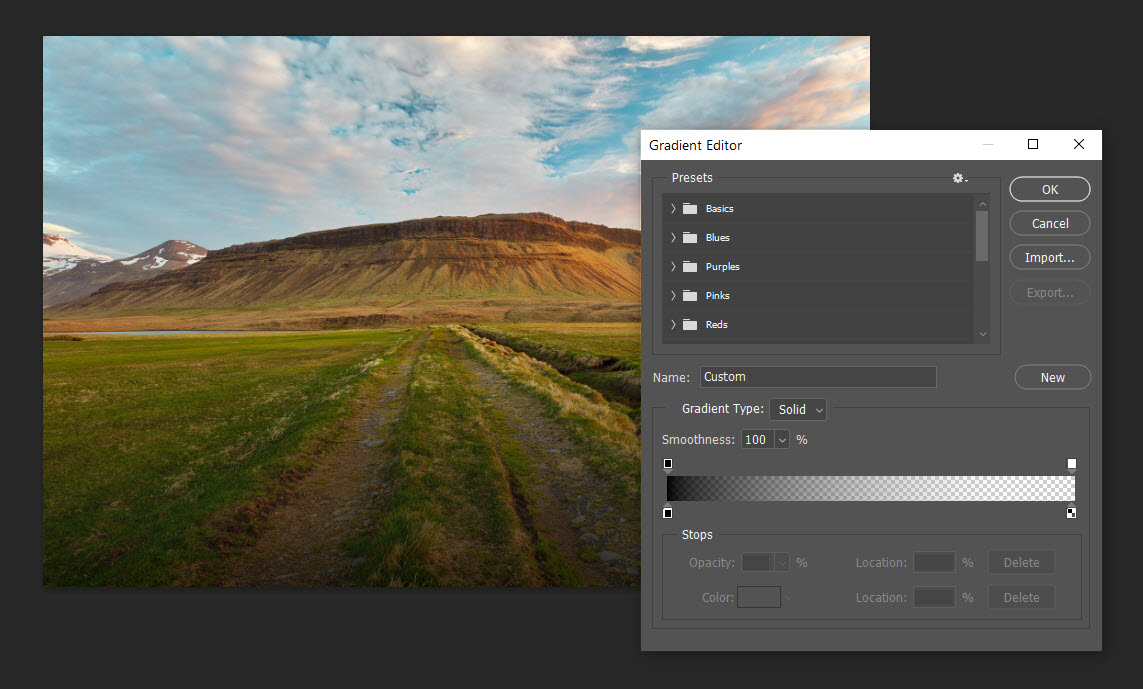The height and width of the screenshot is (689, 1143).
Task: Click OK to confirm the gradient
Action: pyautogui.click(x=1050, y=189)
